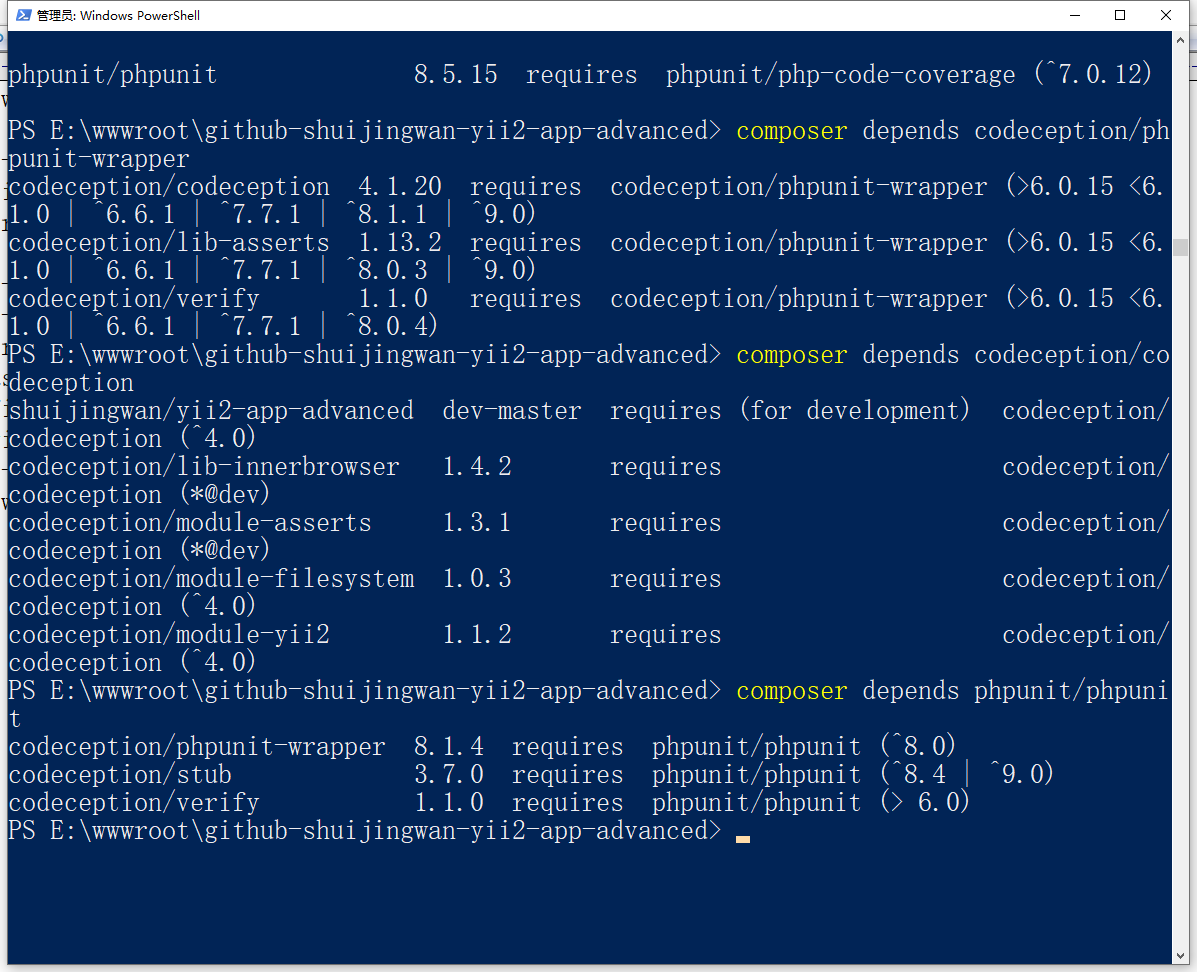Image resolution: width=1197 pixels, height=972 pixels.
Task: Minimize the PowerShell window
Action: tap(1074, 15)
